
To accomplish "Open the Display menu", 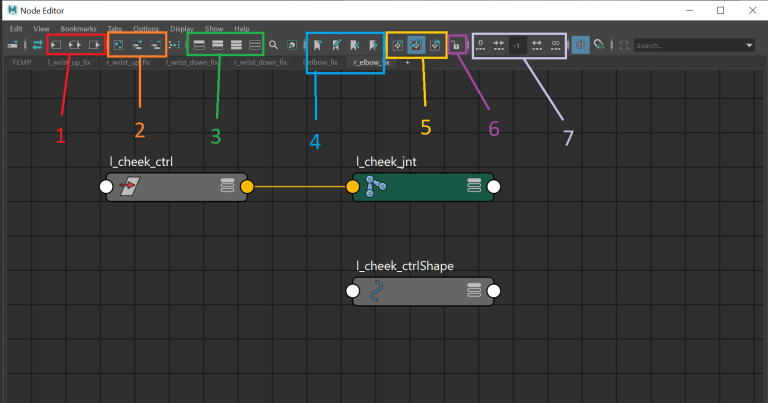I will point(182,29).
